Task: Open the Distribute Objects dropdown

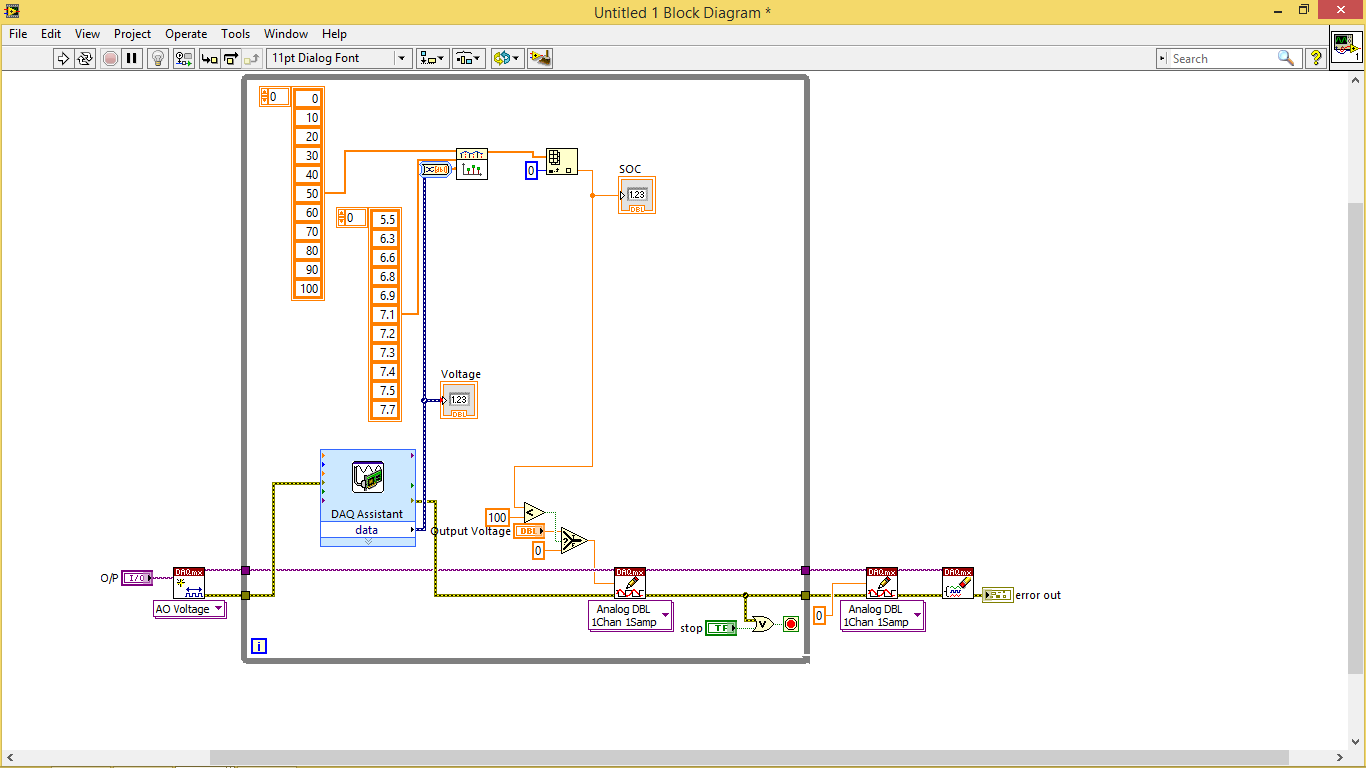Action: click(469, 58)
